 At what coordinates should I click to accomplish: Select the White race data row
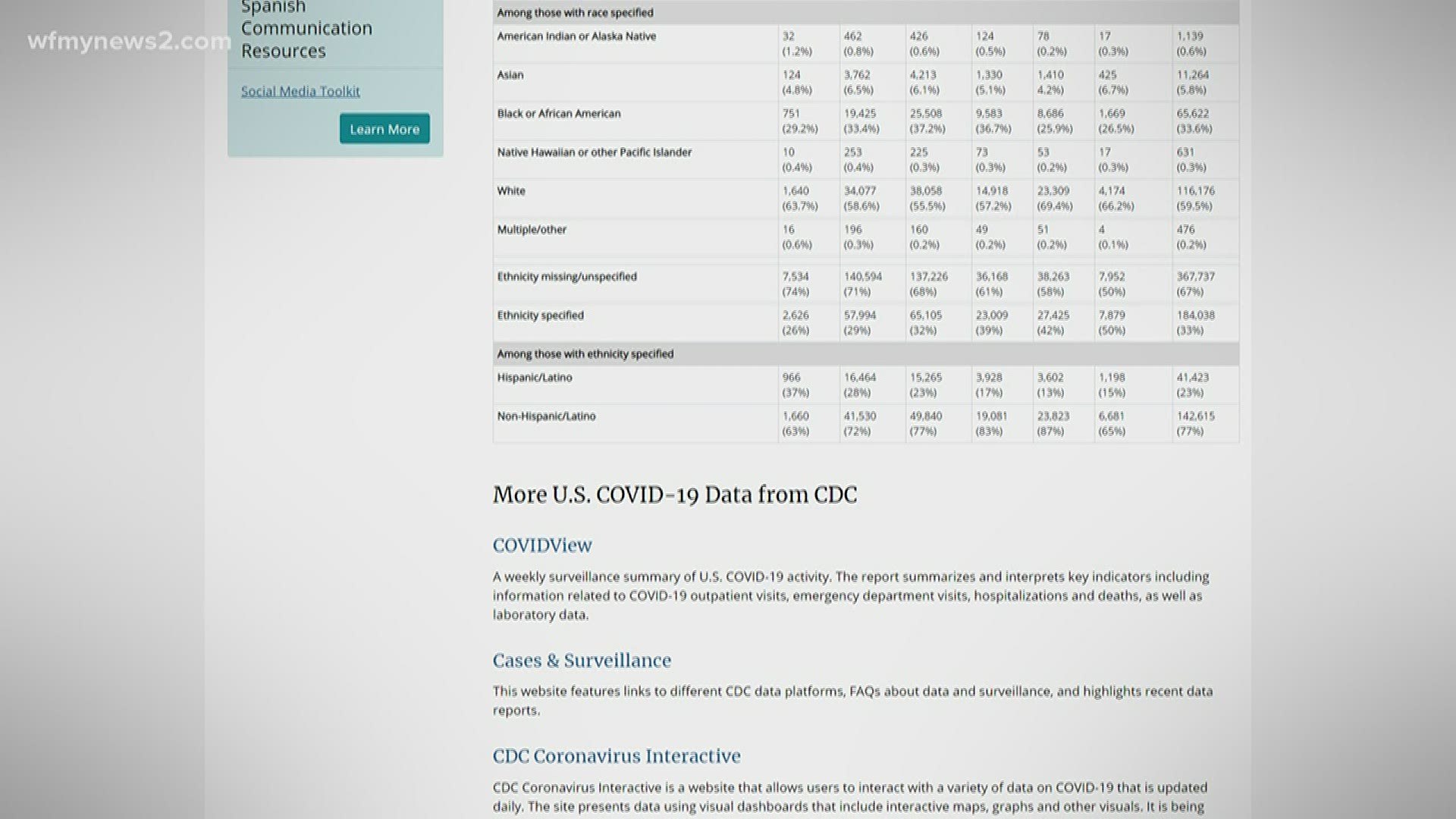(510, 191)
